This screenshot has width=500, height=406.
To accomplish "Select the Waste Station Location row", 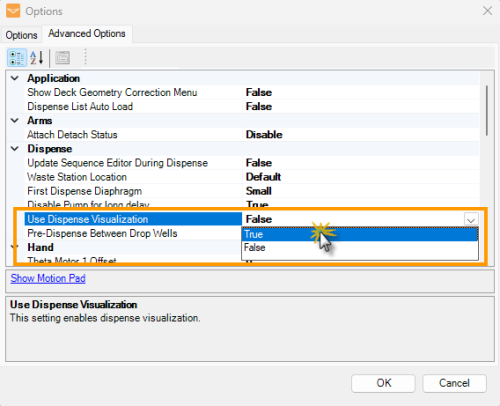I will tap(252, 177).
